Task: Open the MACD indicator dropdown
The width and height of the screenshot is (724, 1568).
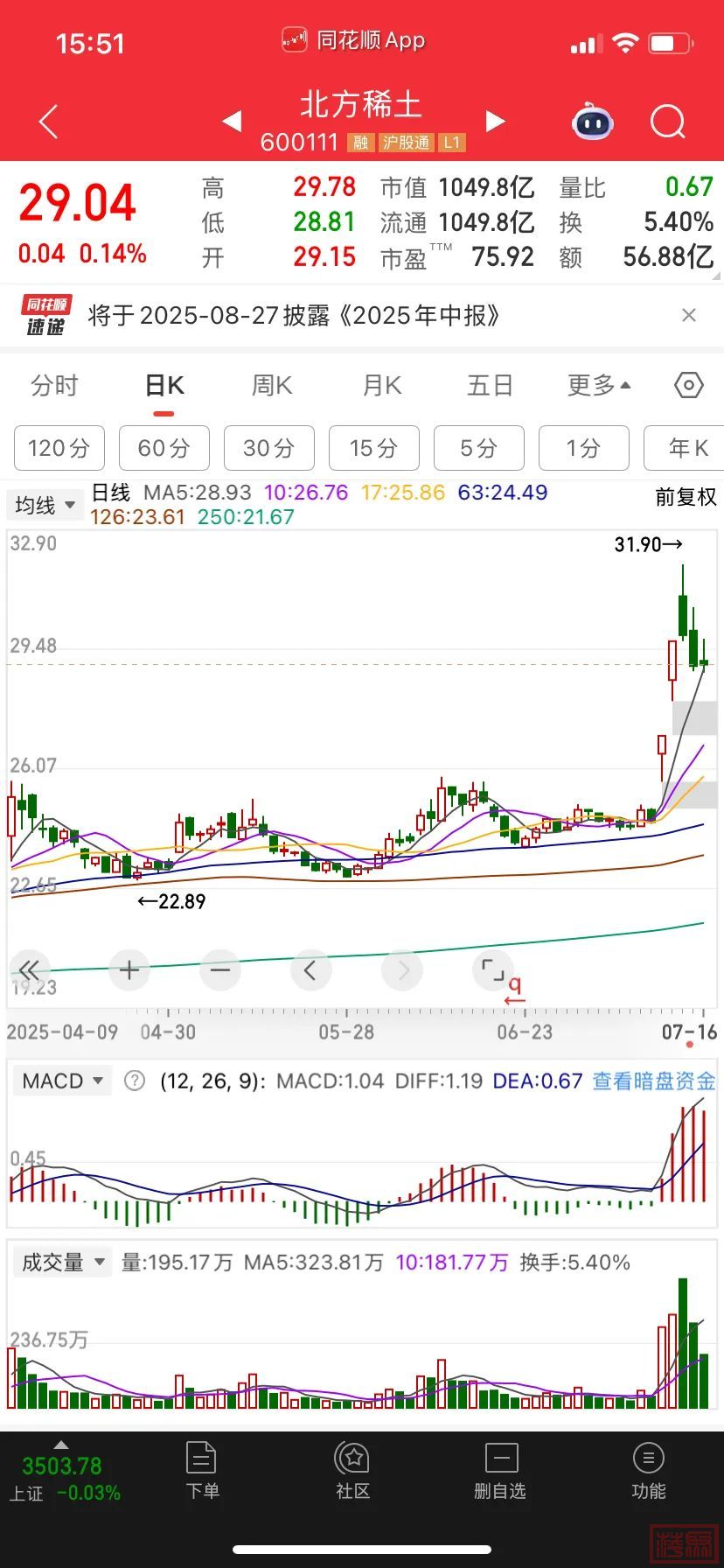Action: (62, 1081)
